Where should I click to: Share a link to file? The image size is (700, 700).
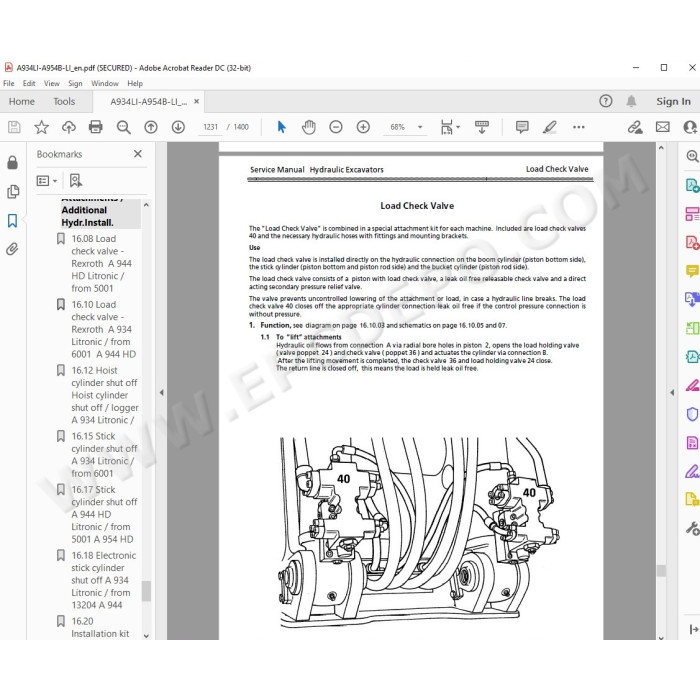coord(635,127)
